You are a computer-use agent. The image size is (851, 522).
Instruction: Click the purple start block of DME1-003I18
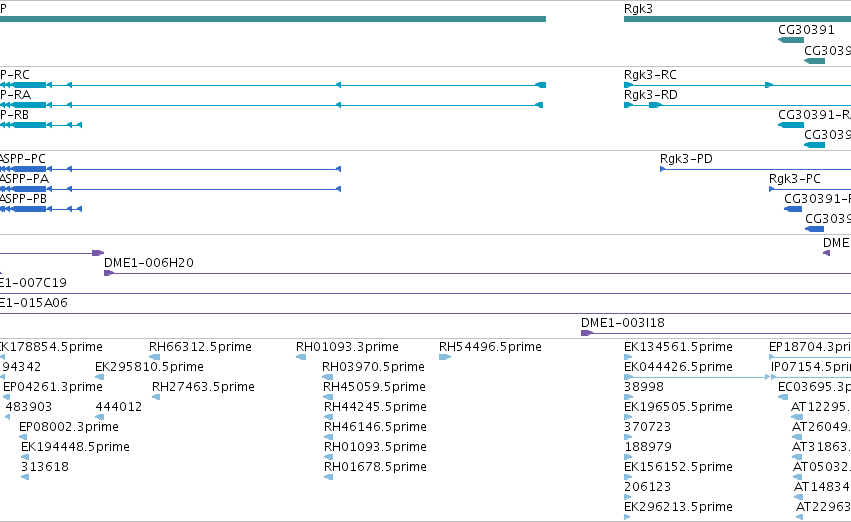coord(587,333)
